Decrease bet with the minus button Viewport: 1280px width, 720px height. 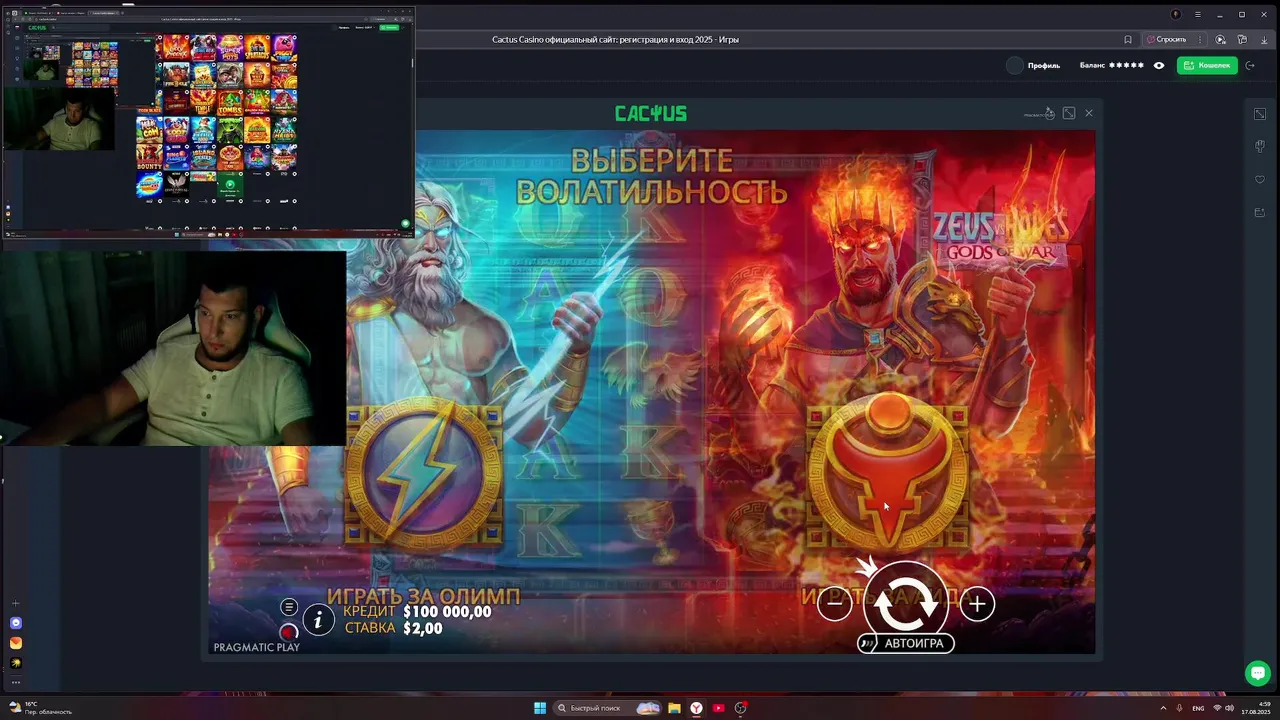click(x=835, y=603)
